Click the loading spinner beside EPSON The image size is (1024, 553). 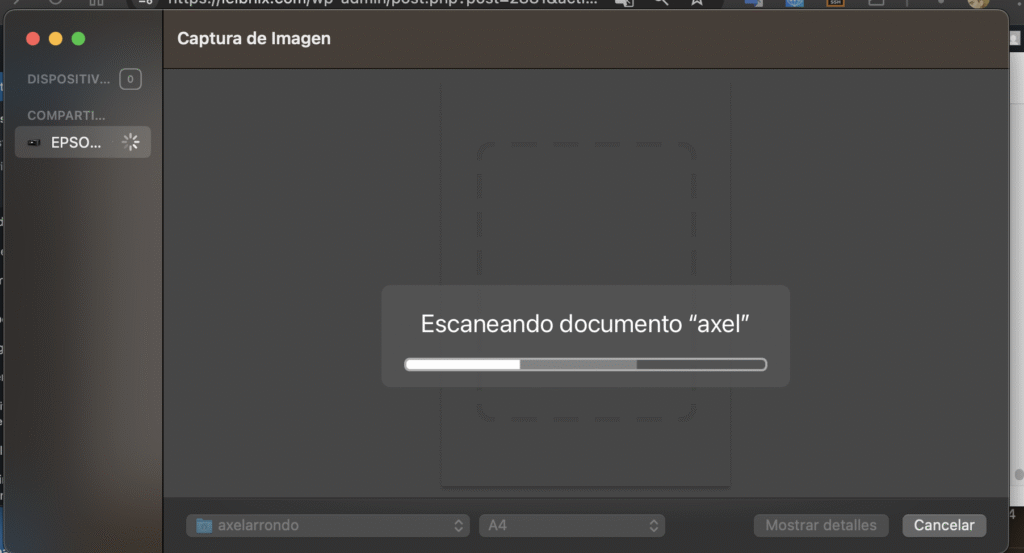(130, 142)
